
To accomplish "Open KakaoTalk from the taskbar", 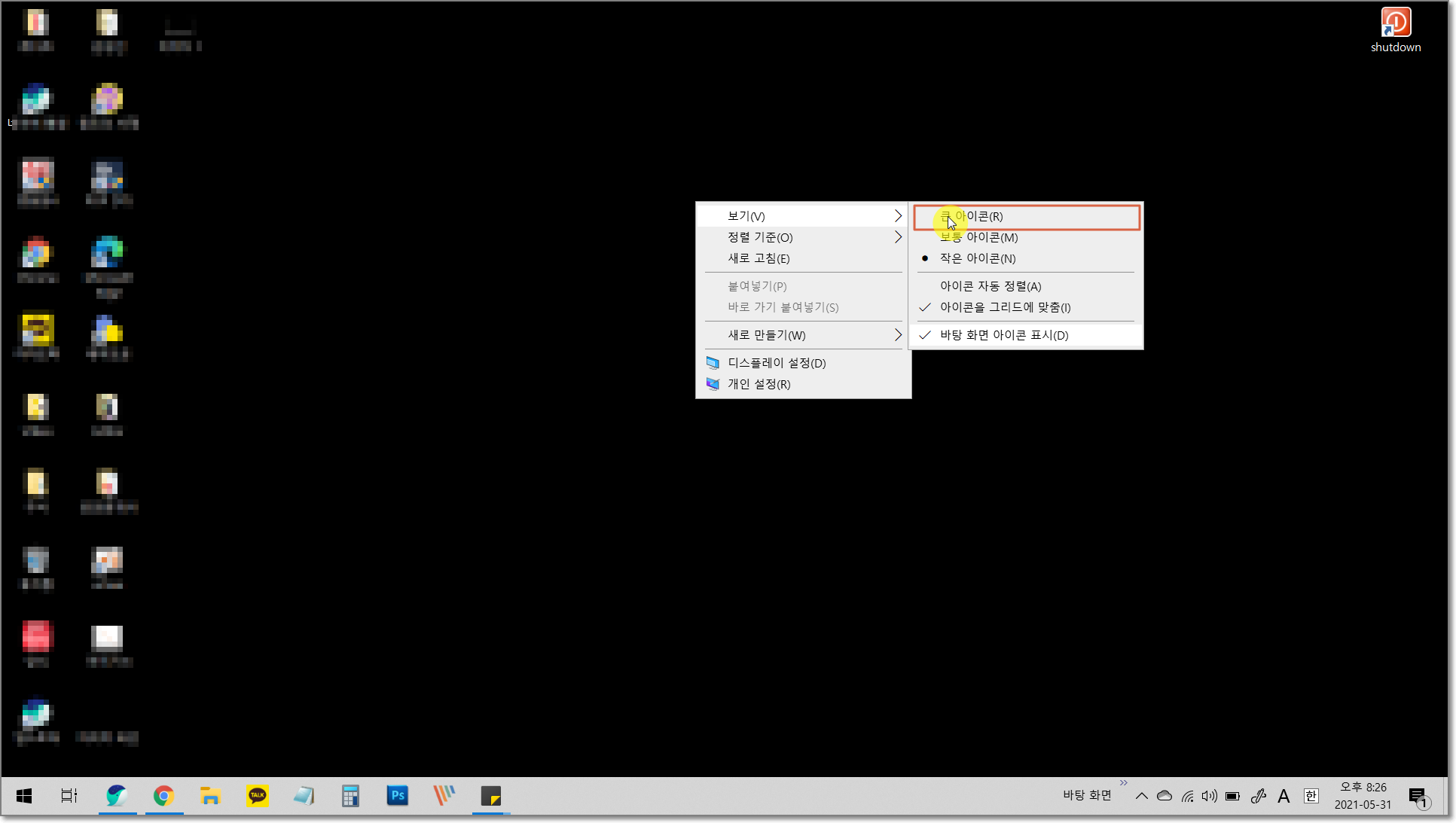I will point(258,796).
